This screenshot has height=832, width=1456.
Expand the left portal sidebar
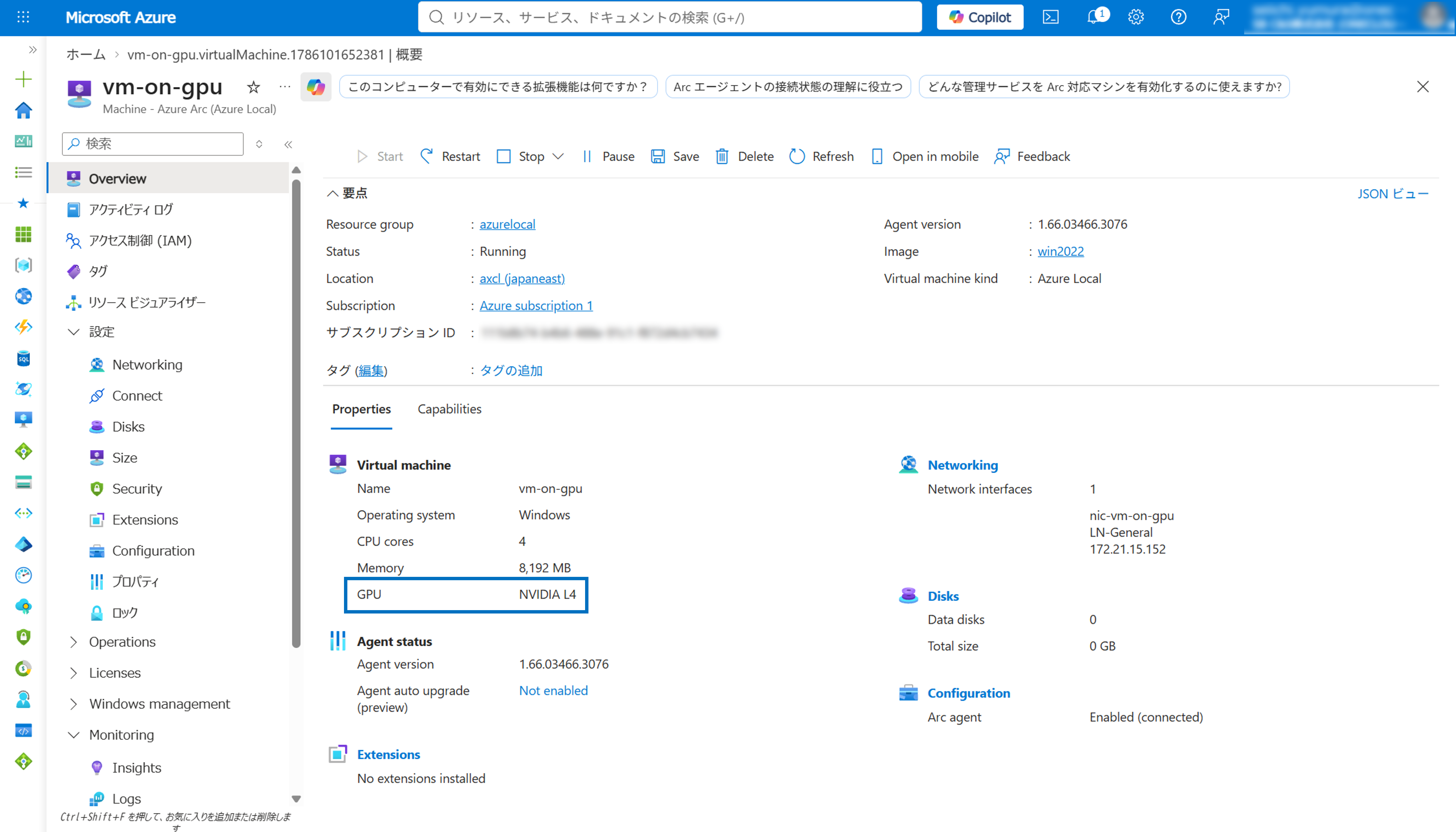tap(33, 50)
